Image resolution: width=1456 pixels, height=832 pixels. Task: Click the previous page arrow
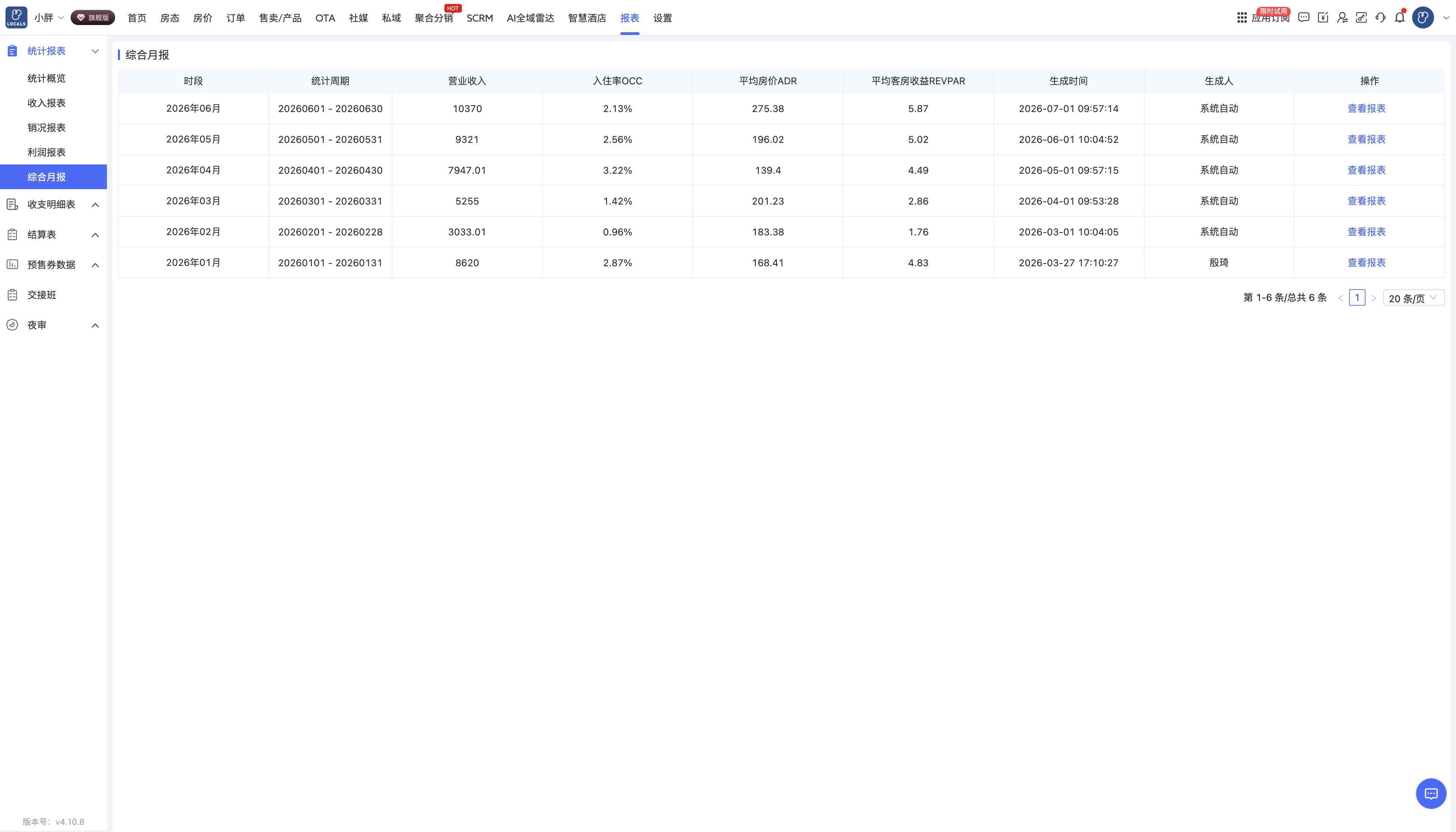pyautogui.click(x=1340, y=298)
